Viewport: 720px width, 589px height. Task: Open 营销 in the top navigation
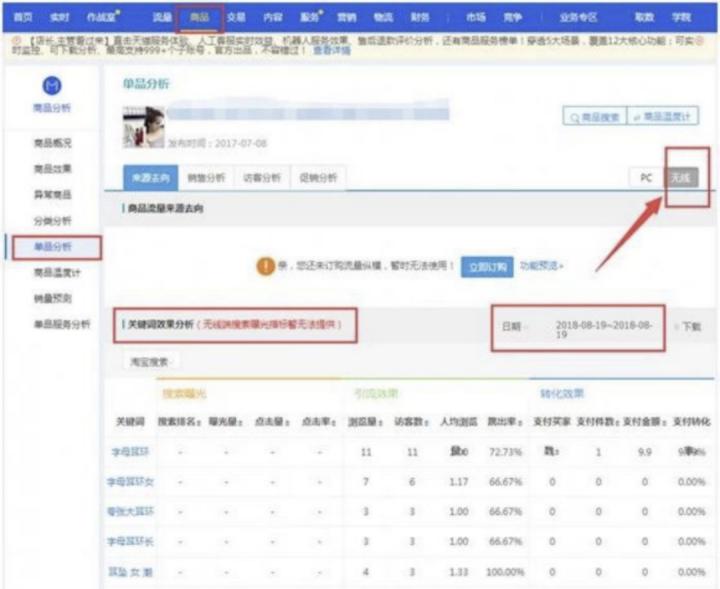[347, 17]
